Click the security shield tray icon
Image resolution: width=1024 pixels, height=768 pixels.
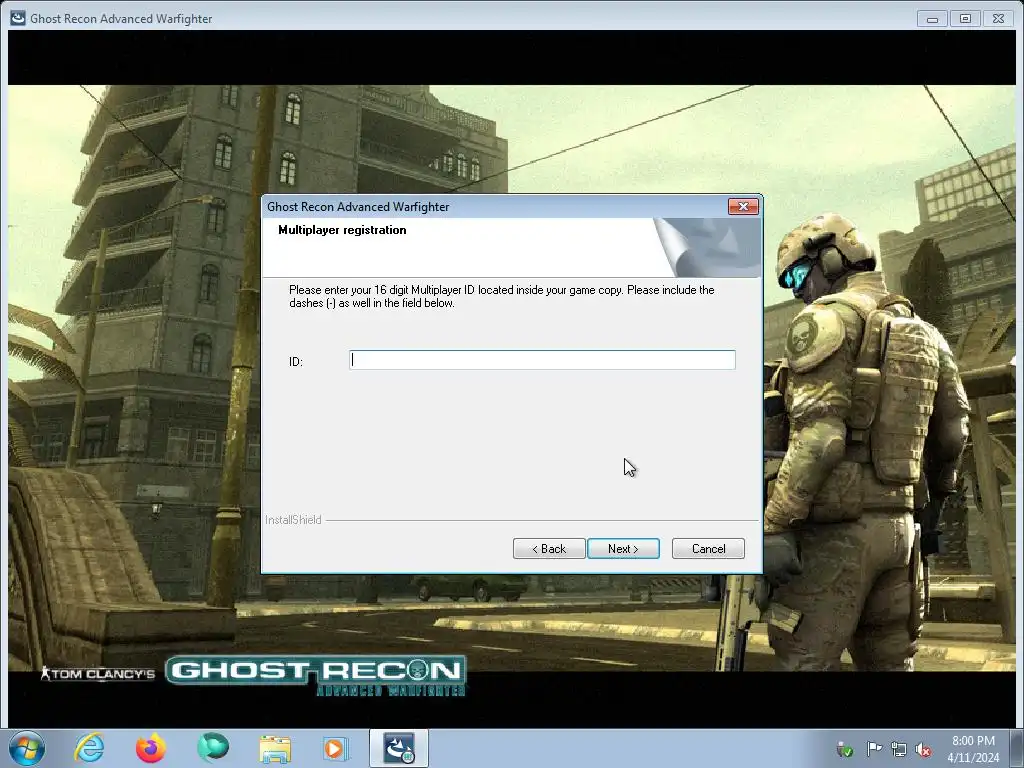point(844,749)
